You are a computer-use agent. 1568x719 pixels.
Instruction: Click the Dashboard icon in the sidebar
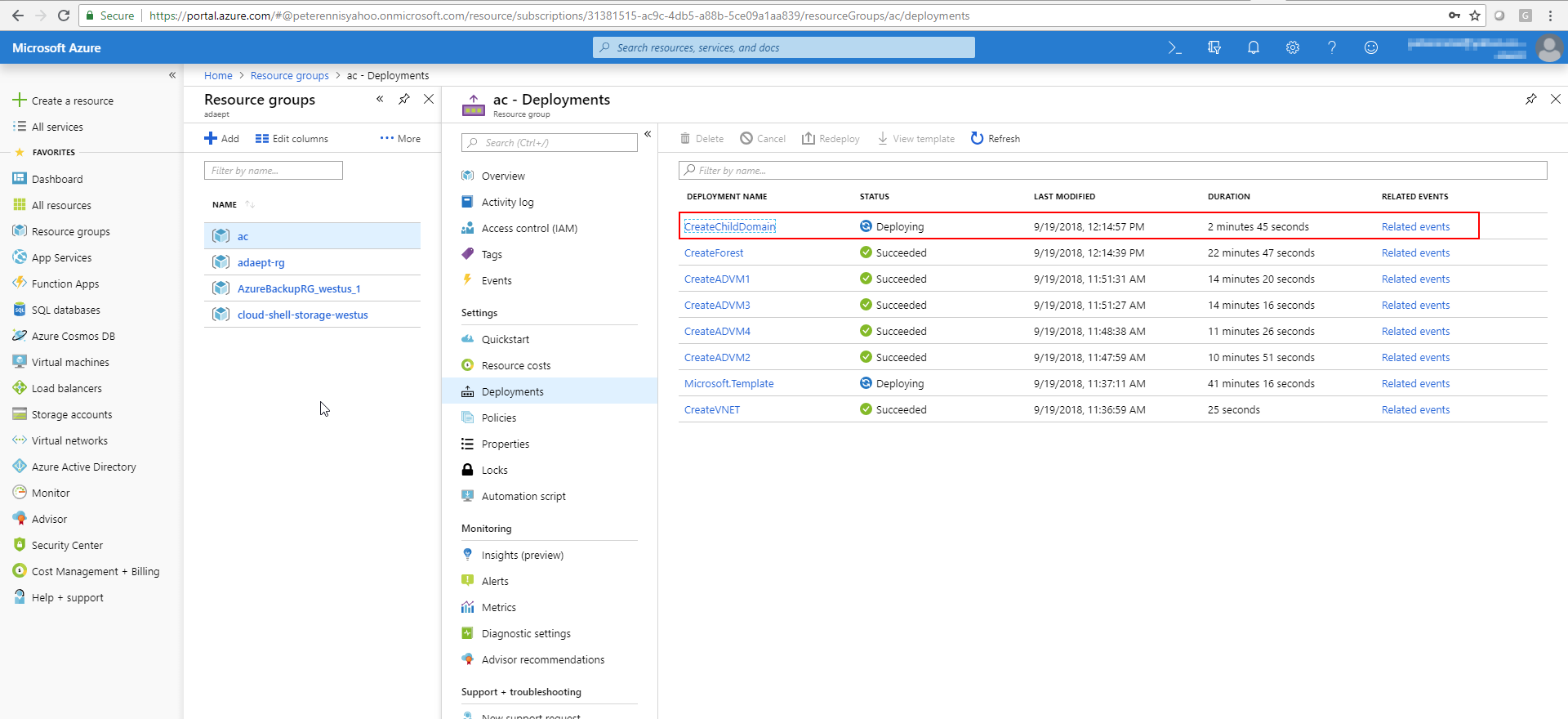click(20, 178)
